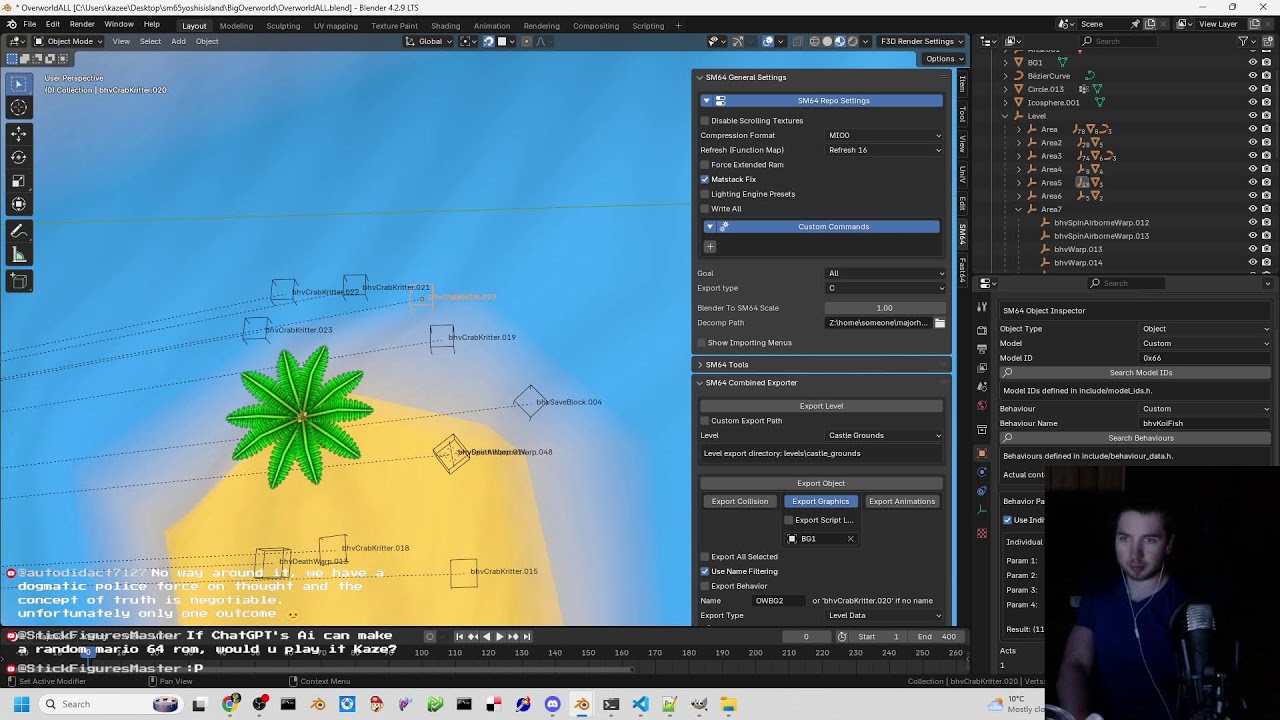Switch to material preview shading
Image resolution: width=1280 pixels, height=720 pixels.
click(x=840, y=41)
